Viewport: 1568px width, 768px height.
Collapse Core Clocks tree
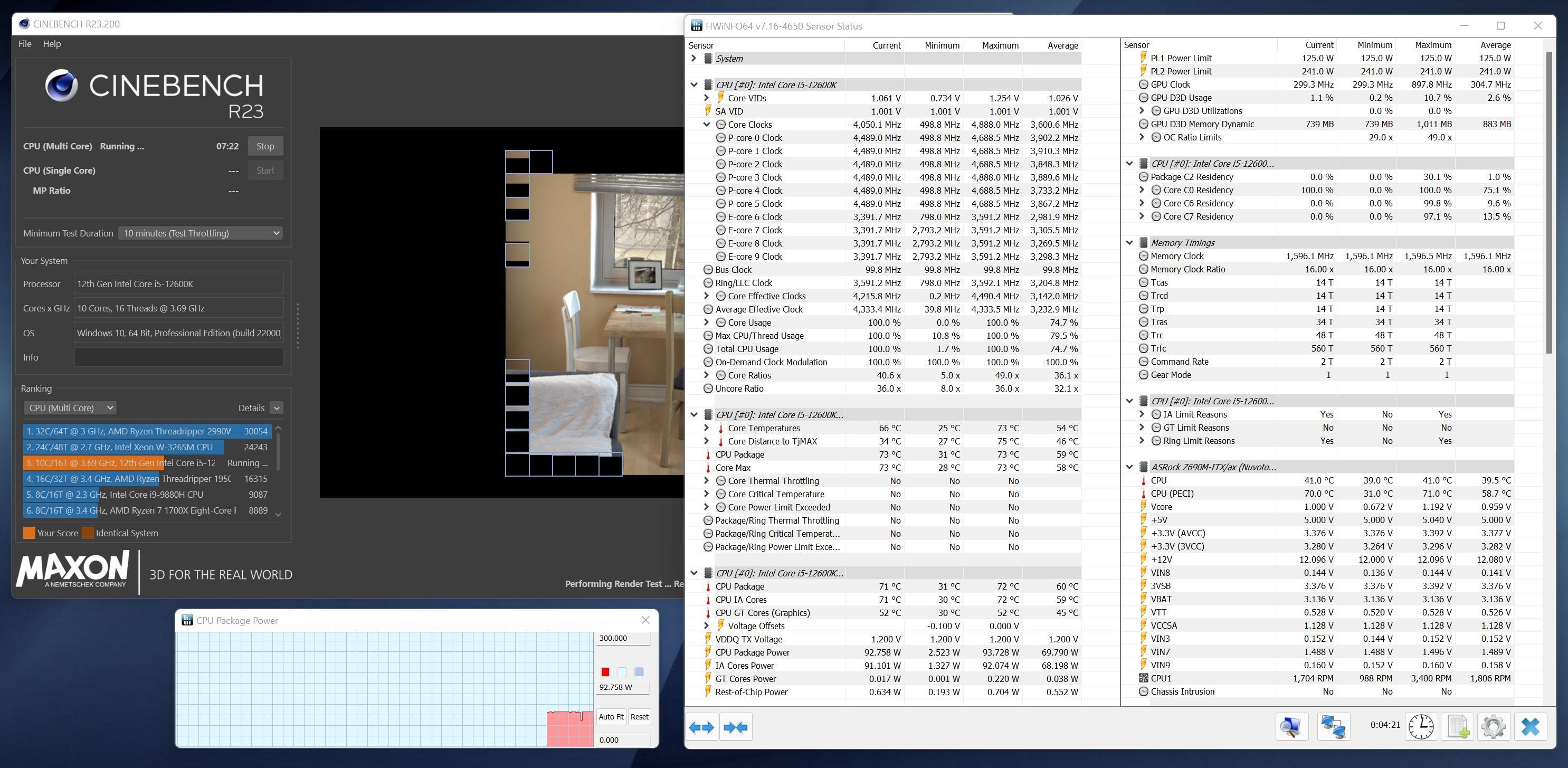tap(706, 124)
